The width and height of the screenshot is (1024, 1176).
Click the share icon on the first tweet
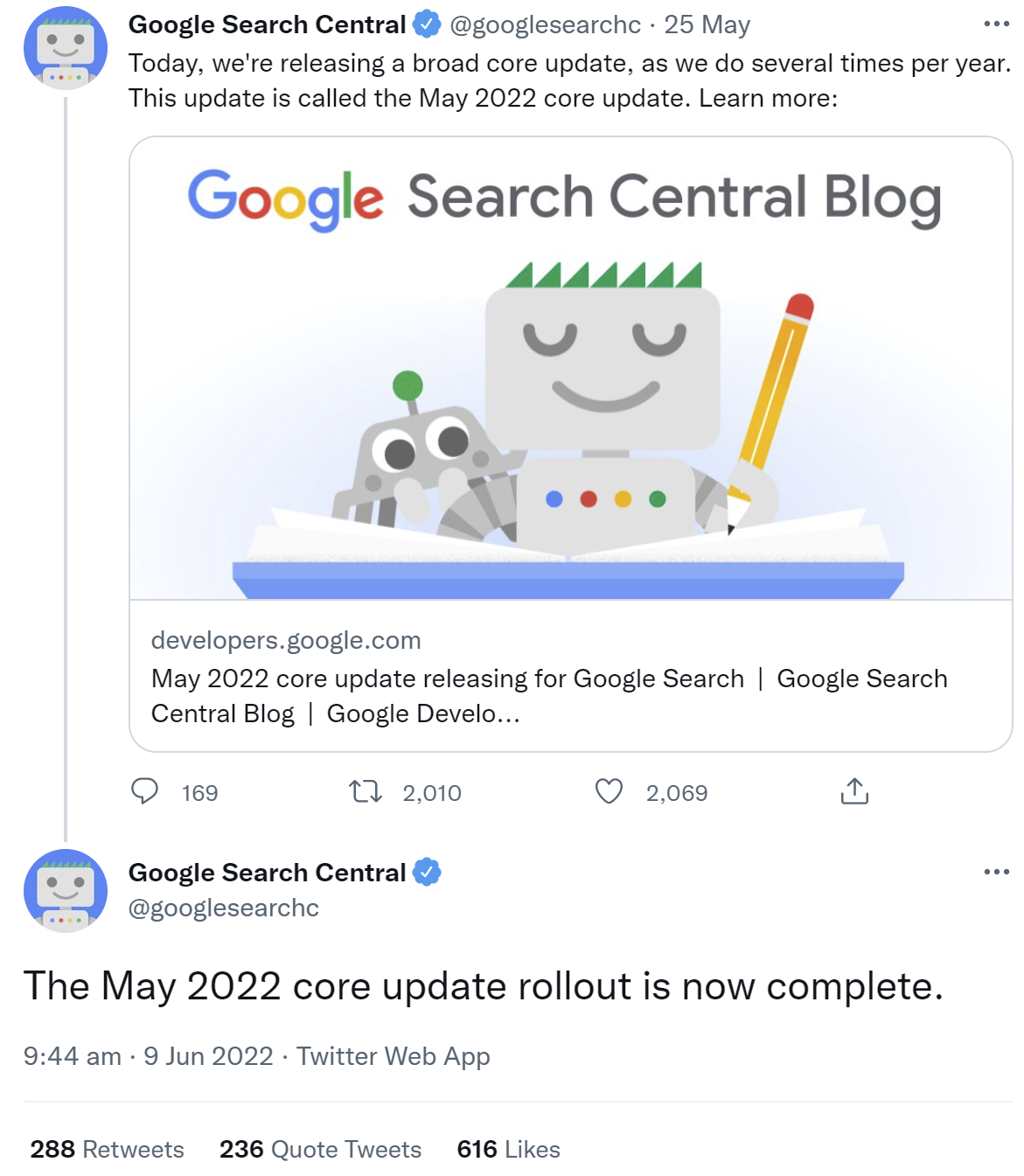[855, 792]
